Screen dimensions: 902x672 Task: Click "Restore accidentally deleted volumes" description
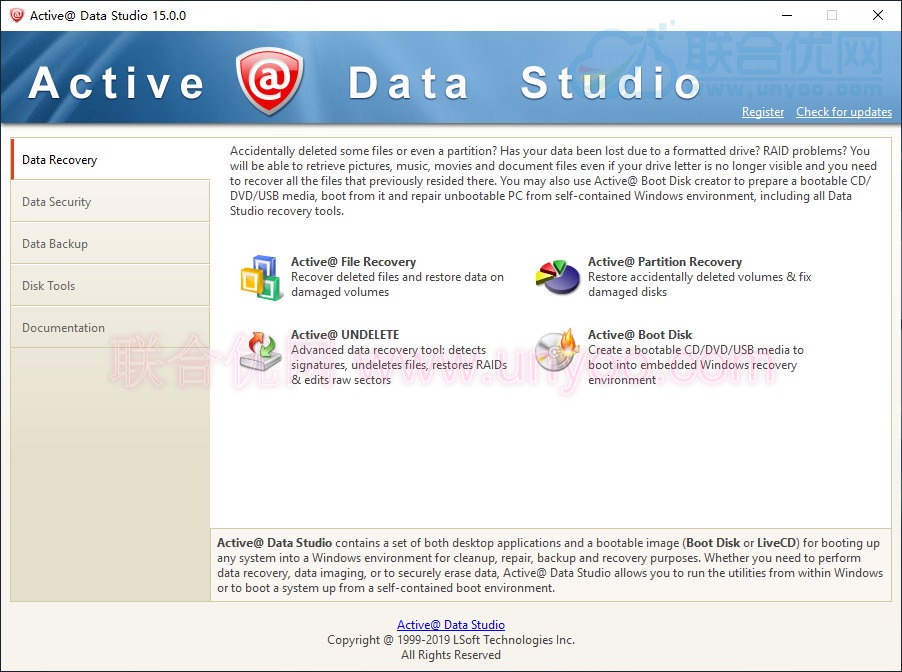click(x=700, y=284)
